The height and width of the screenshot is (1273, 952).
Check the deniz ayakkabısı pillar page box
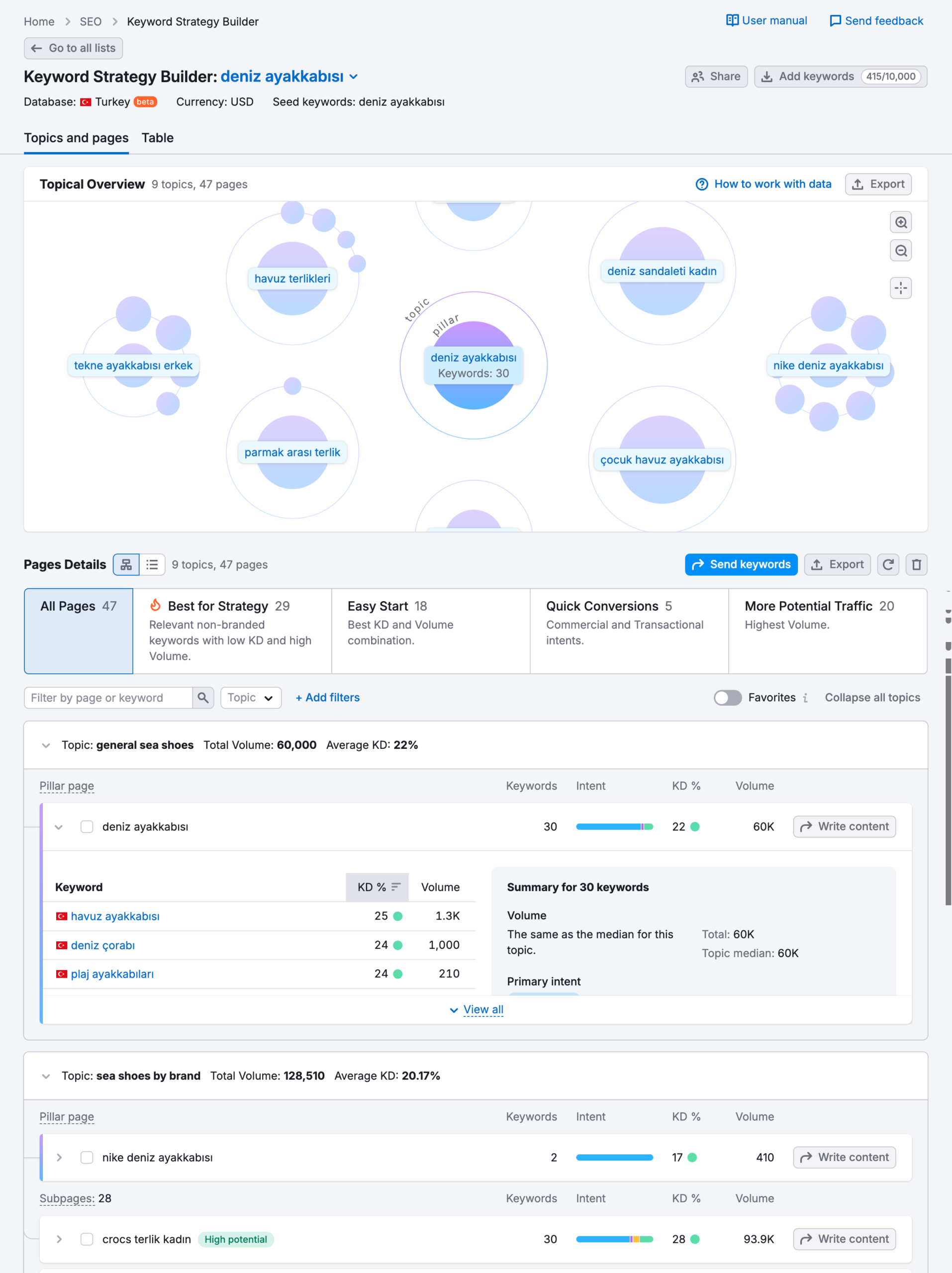tap(87, 826)
